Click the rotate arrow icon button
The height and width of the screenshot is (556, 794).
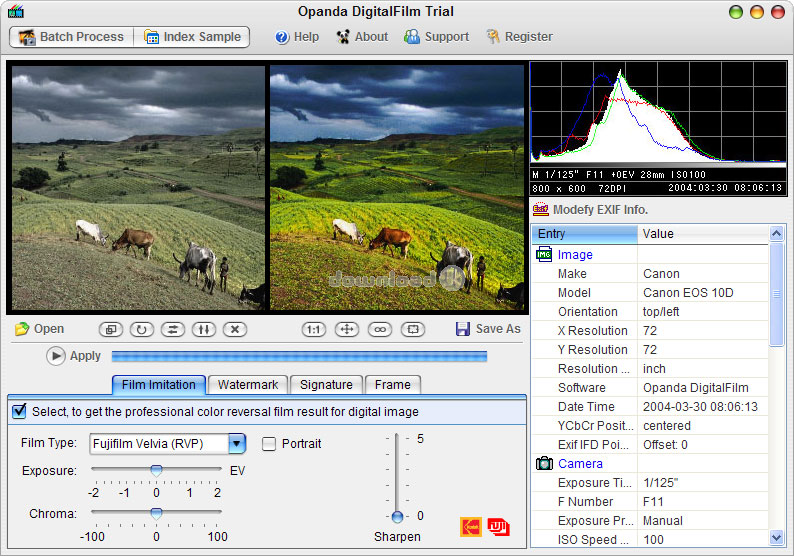tap(142, 330)
